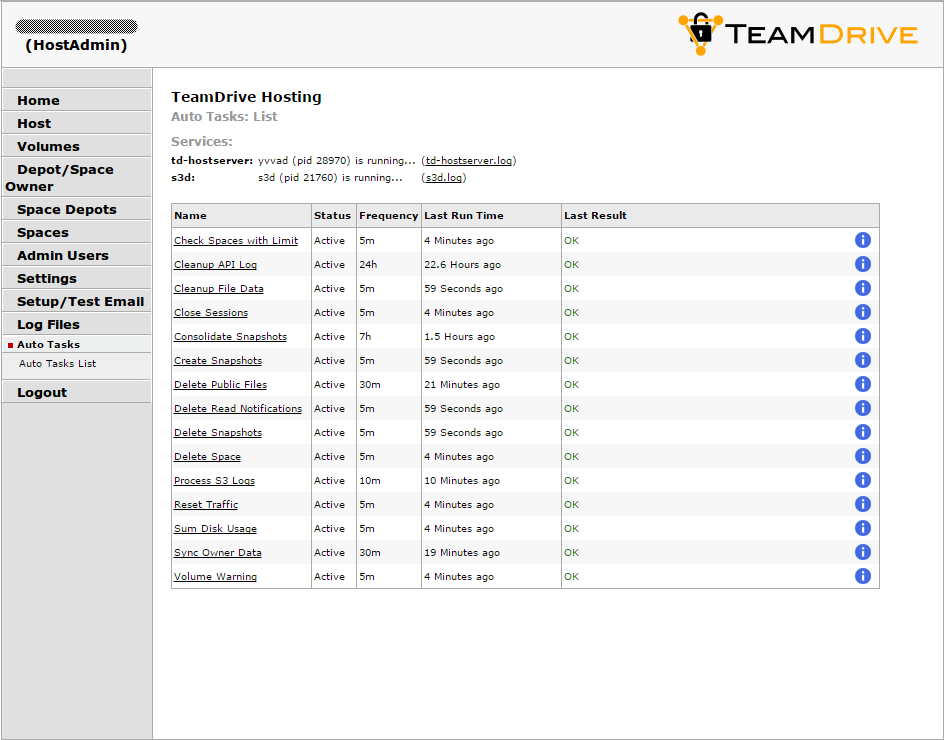Click the info icon next to Process S3 Logs

862,480
